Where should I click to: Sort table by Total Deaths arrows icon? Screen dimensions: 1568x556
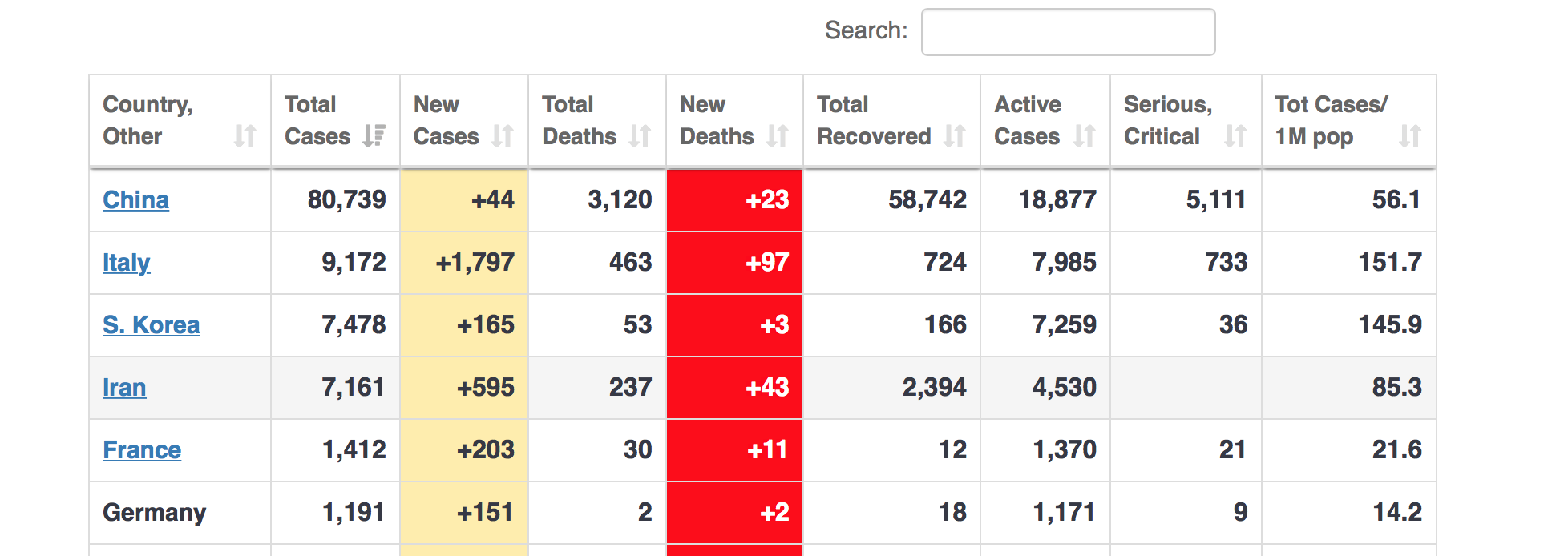640,136
